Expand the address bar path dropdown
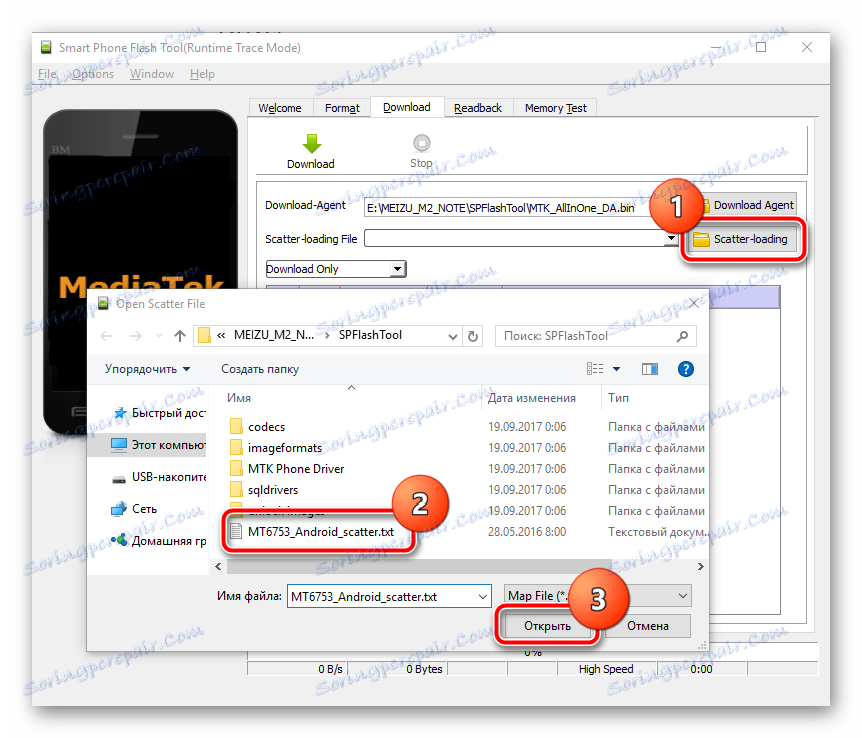Screen dimensions: 862x738 tap(452, 336)
